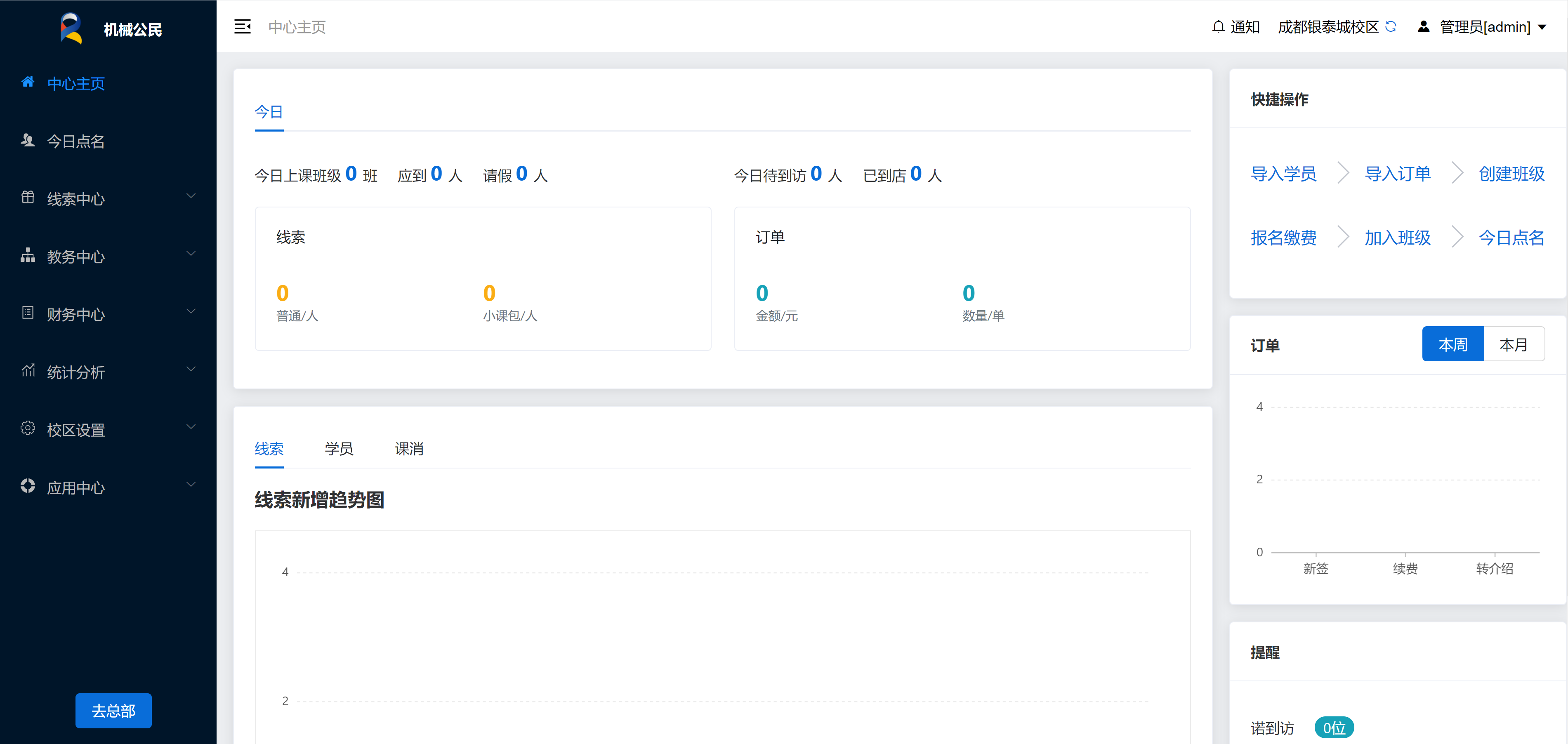This screenshot has height=744, width=1568.
Task: Click the 机械公民 logo icon
Action: click(x=71, y=28)
